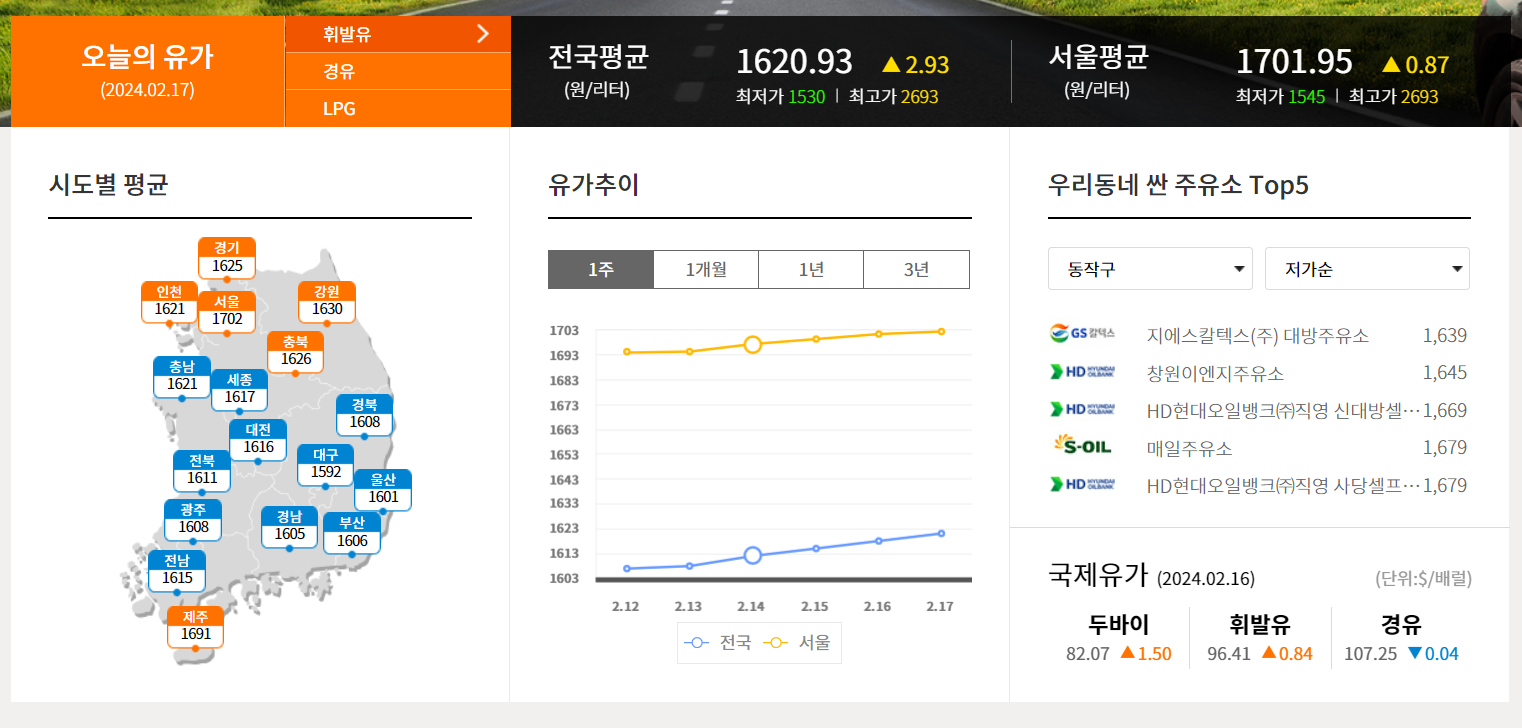Viewport: 1522px width, 728px height.
Task: Click the 부산 1606 map marker
Action: coord(352,534)
